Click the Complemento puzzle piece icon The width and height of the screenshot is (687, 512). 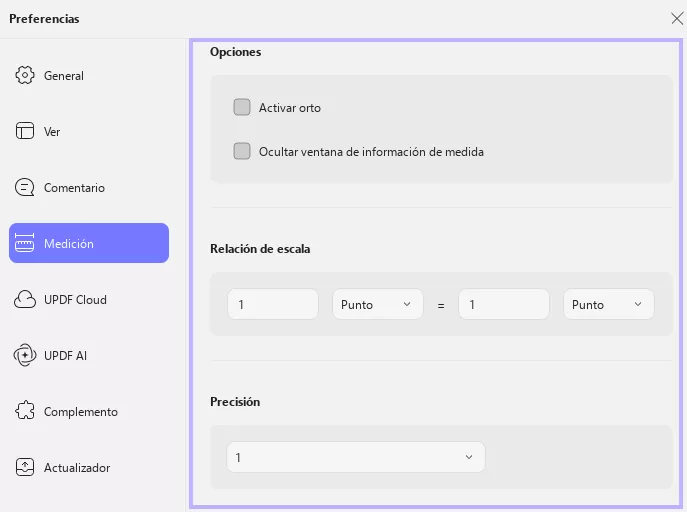(x=25, y=411)
